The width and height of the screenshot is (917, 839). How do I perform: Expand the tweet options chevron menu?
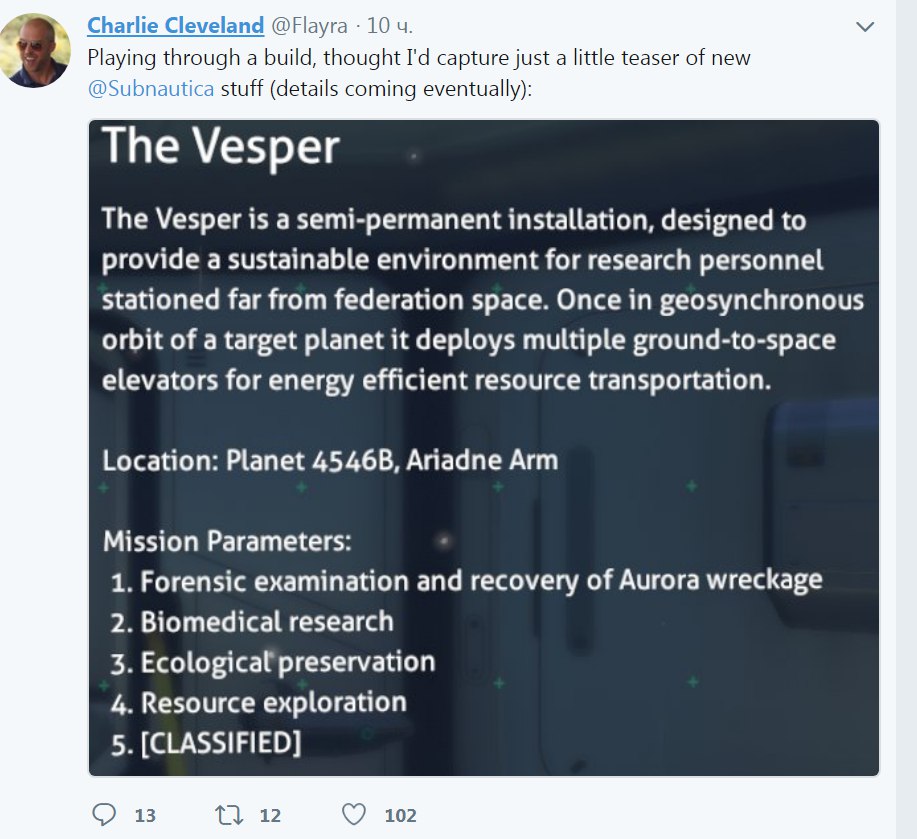point(864,26)
